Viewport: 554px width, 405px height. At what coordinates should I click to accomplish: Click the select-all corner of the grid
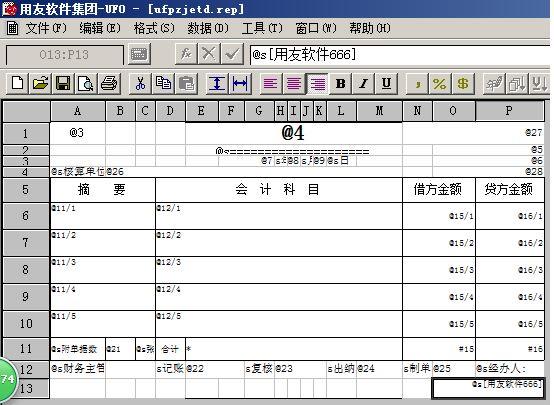[26, 111]
